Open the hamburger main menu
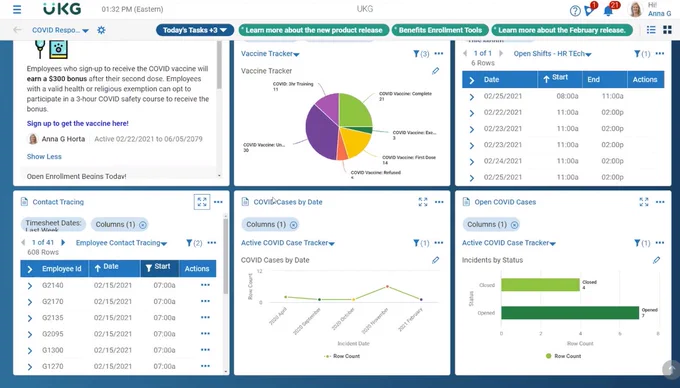Image resolution: width=680 pixels, height=388 pixels. [x=17, y=9]
